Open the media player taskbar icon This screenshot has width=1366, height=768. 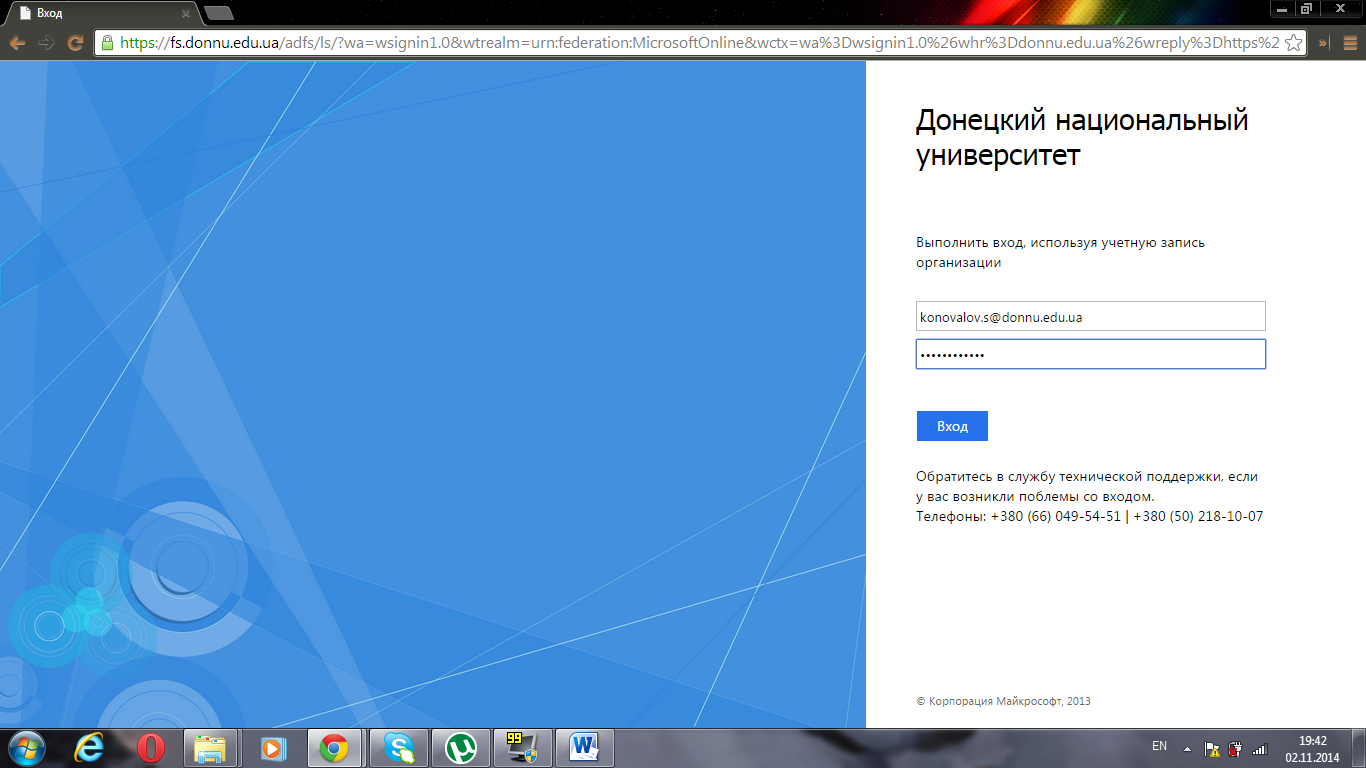coord(272,747)
